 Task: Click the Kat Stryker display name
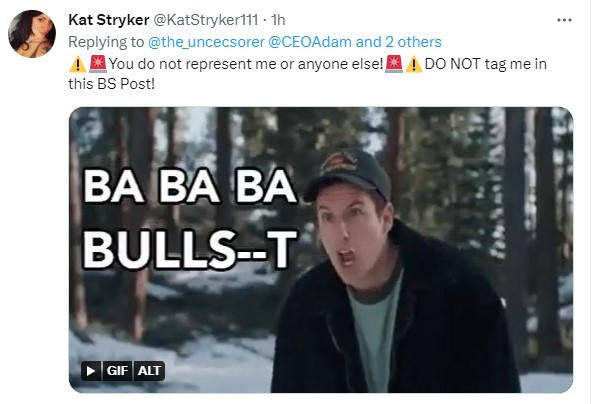click(x=108, y=20)
